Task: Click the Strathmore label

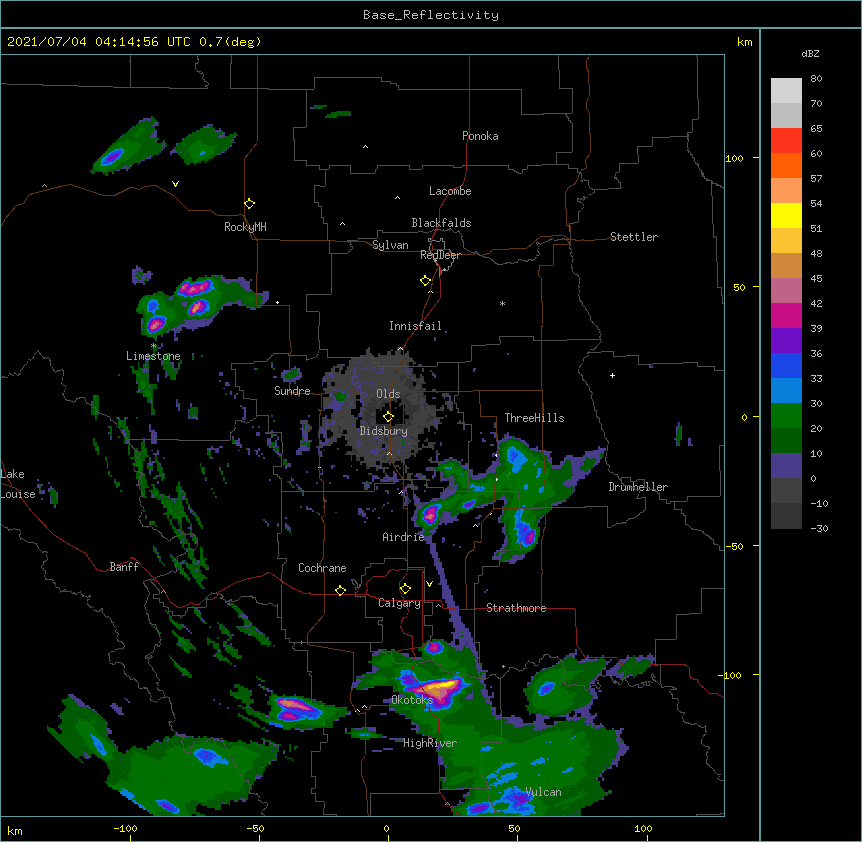Action: point(516,608)
